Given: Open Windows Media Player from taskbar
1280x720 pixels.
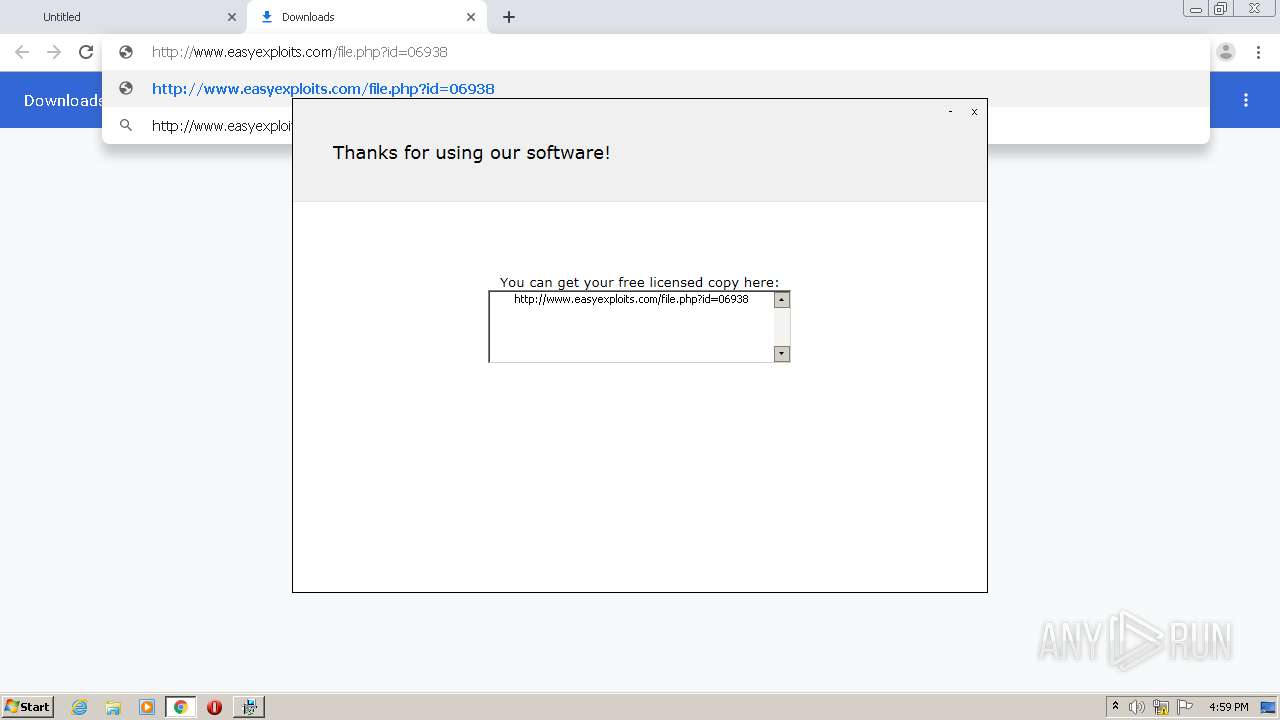Looking at the screenshot, I should 147,707.
